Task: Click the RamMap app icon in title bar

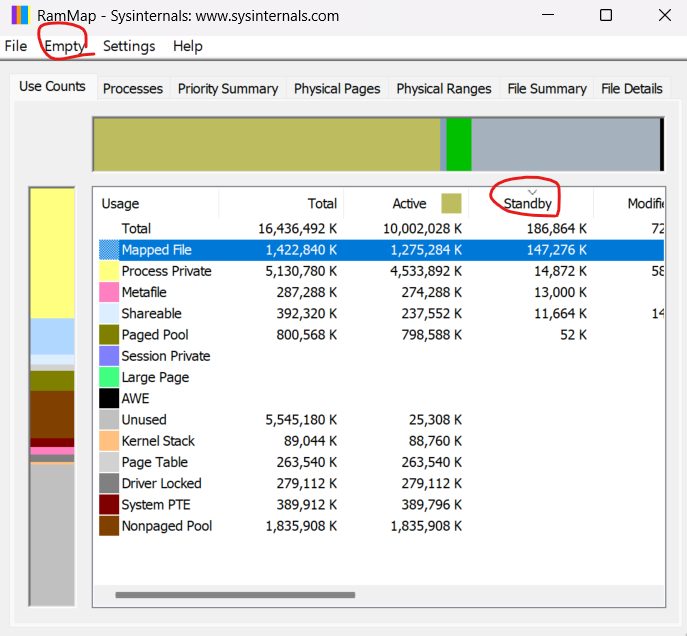Action: coord(20,15)
